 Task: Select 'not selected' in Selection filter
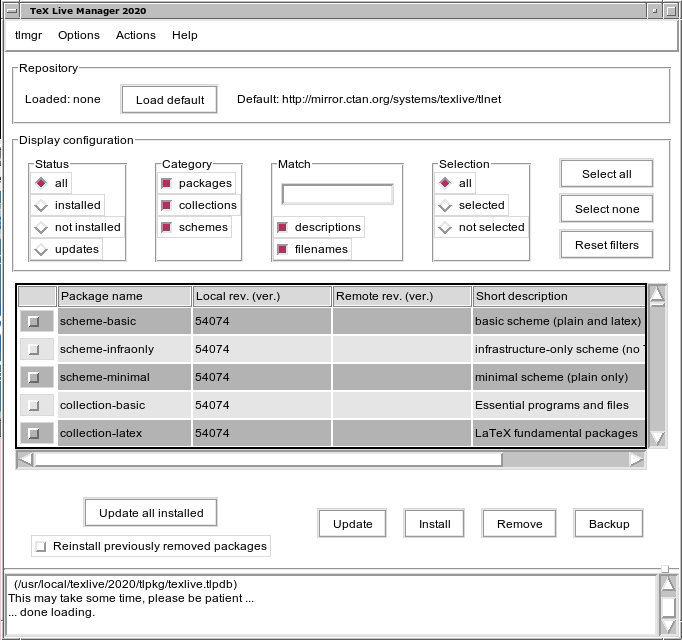point(445,227)
